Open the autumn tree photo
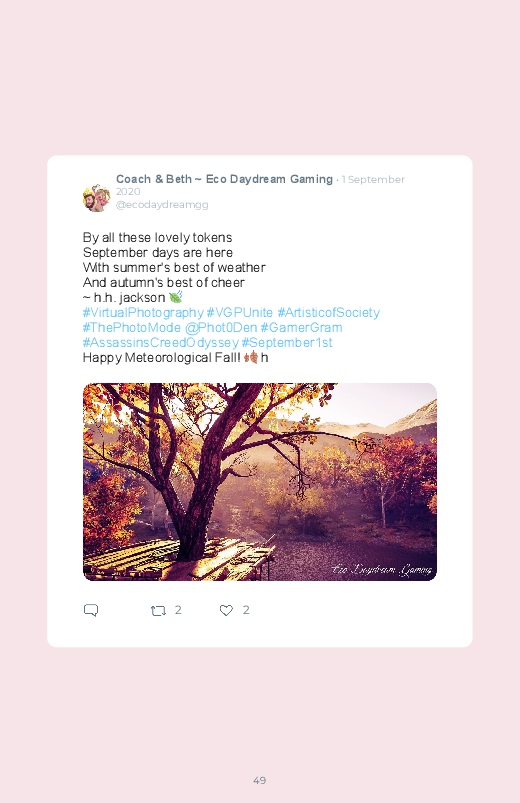Viewport: 520px width, 803px height. 260,482
